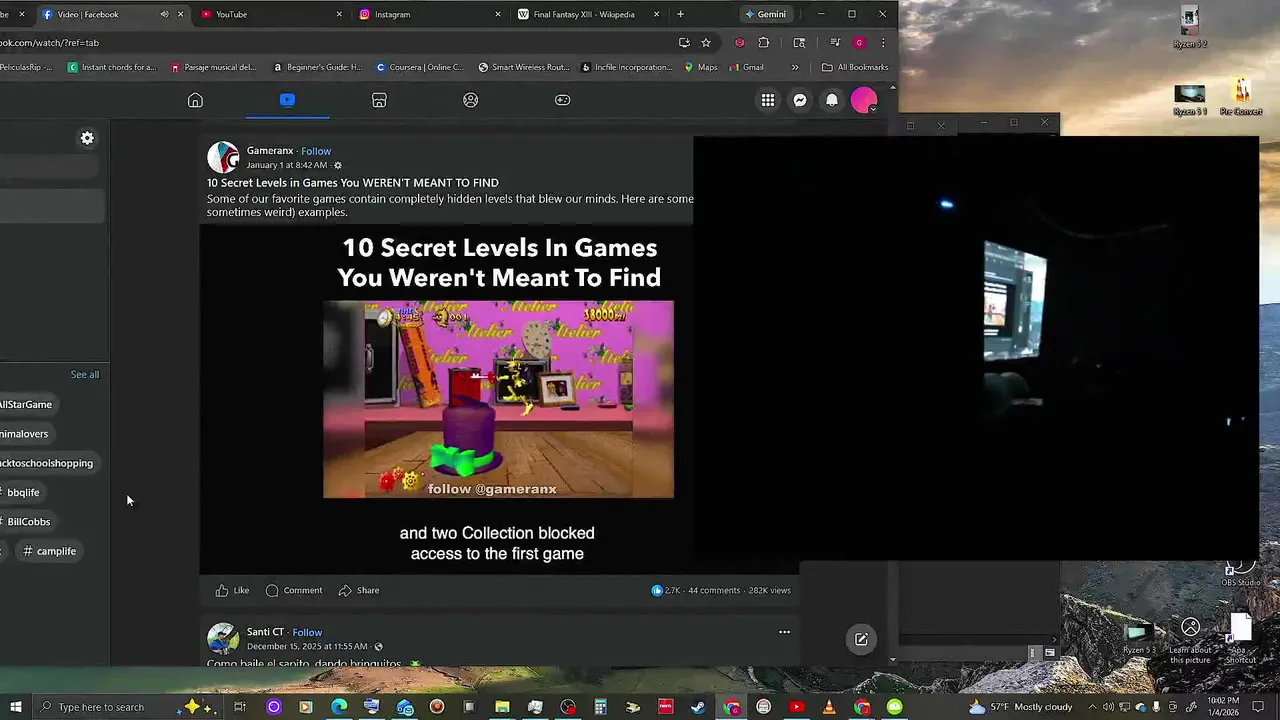Open Facebook Marketplace icon
The height and width of the screenshot is (720, 1280).
click(x=379, y=100)
